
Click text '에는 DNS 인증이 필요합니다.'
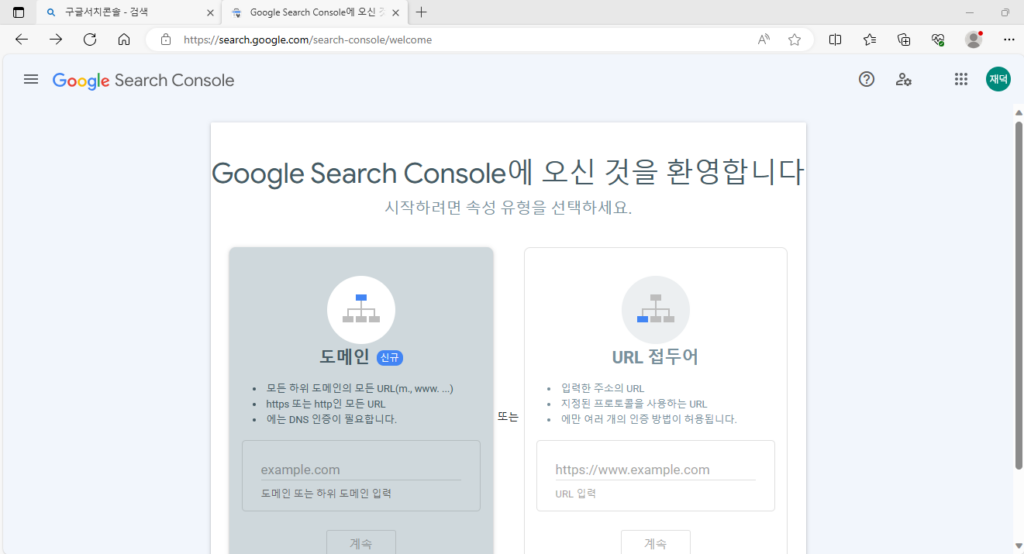click(331, 419)
